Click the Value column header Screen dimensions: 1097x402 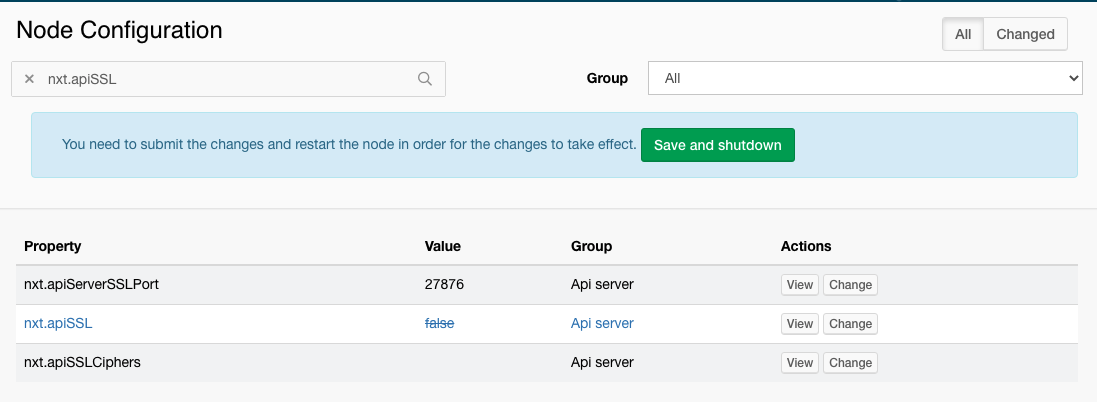[443, 246]
